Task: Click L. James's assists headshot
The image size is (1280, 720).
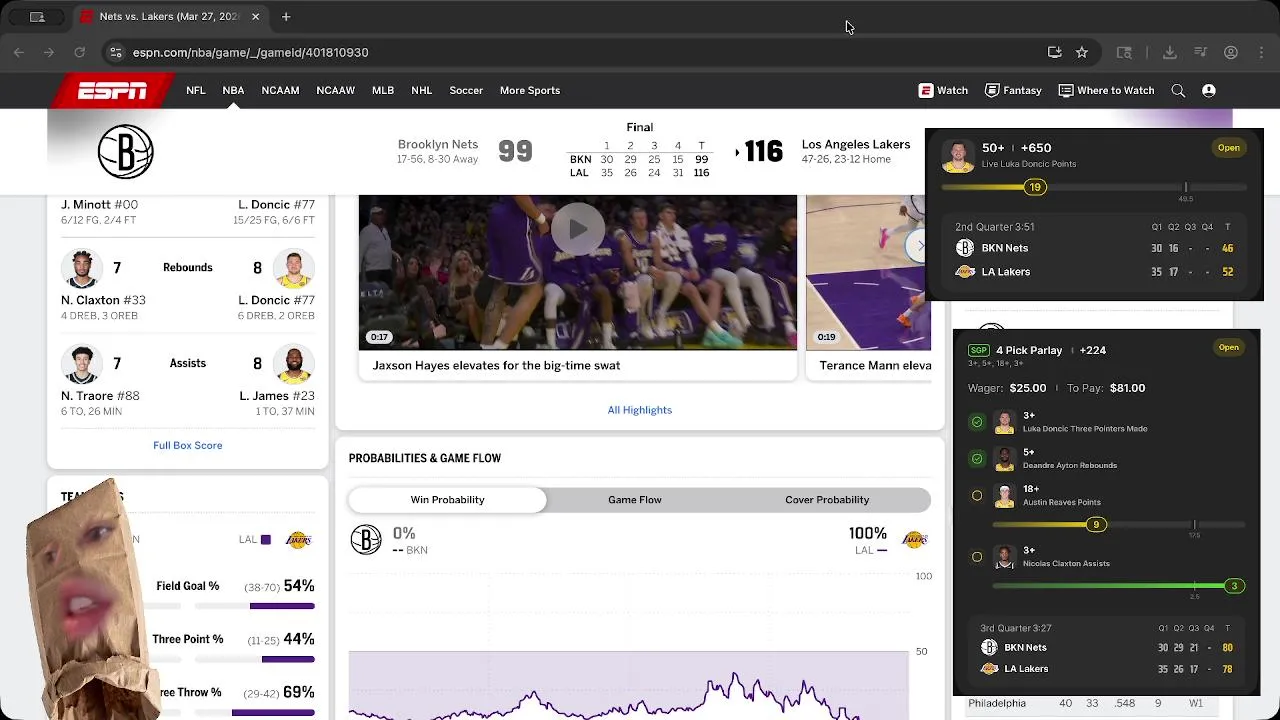Action: tap(294, 364)
